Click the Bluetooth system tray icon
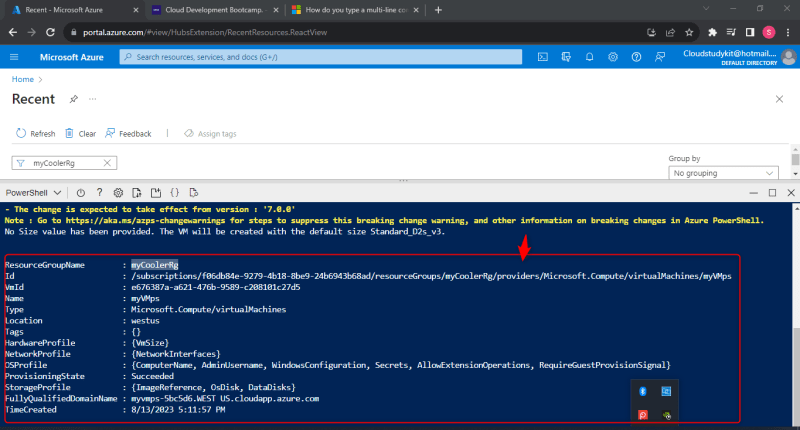This screenshot has width=800, height=430. [x=643, y=391]
